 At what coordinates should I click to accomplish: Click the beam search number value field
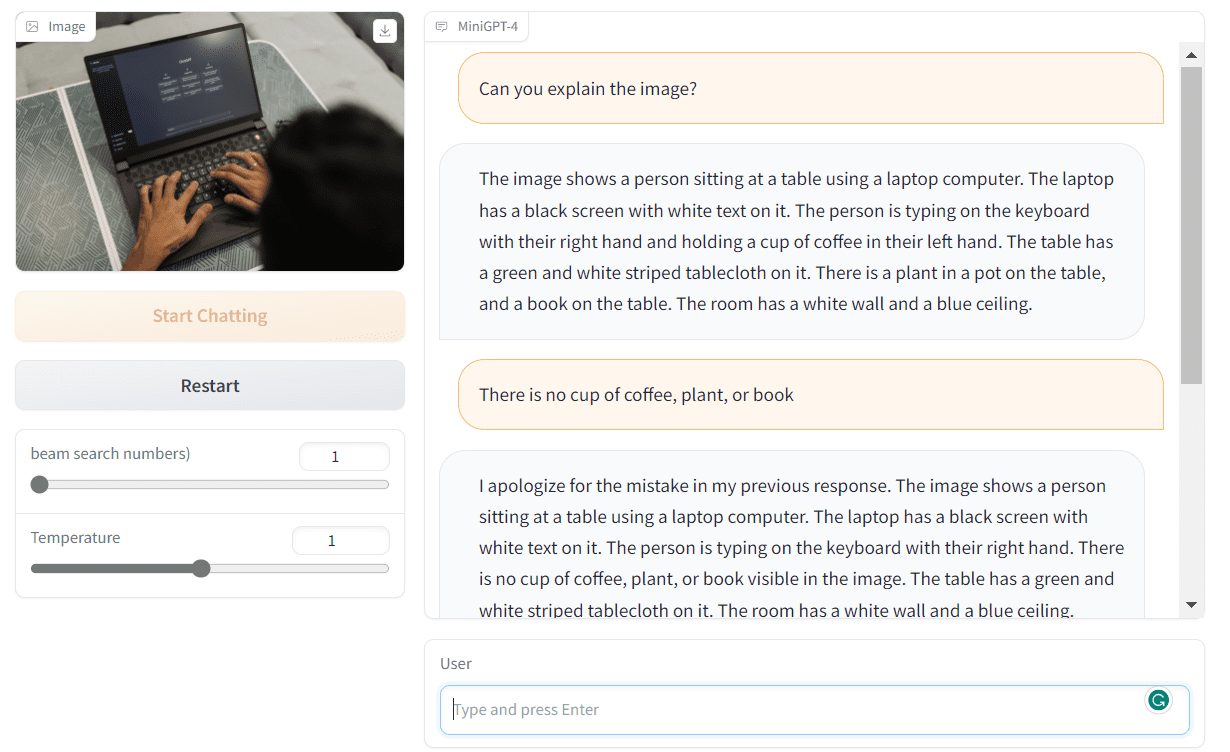[x=344, y=457]
